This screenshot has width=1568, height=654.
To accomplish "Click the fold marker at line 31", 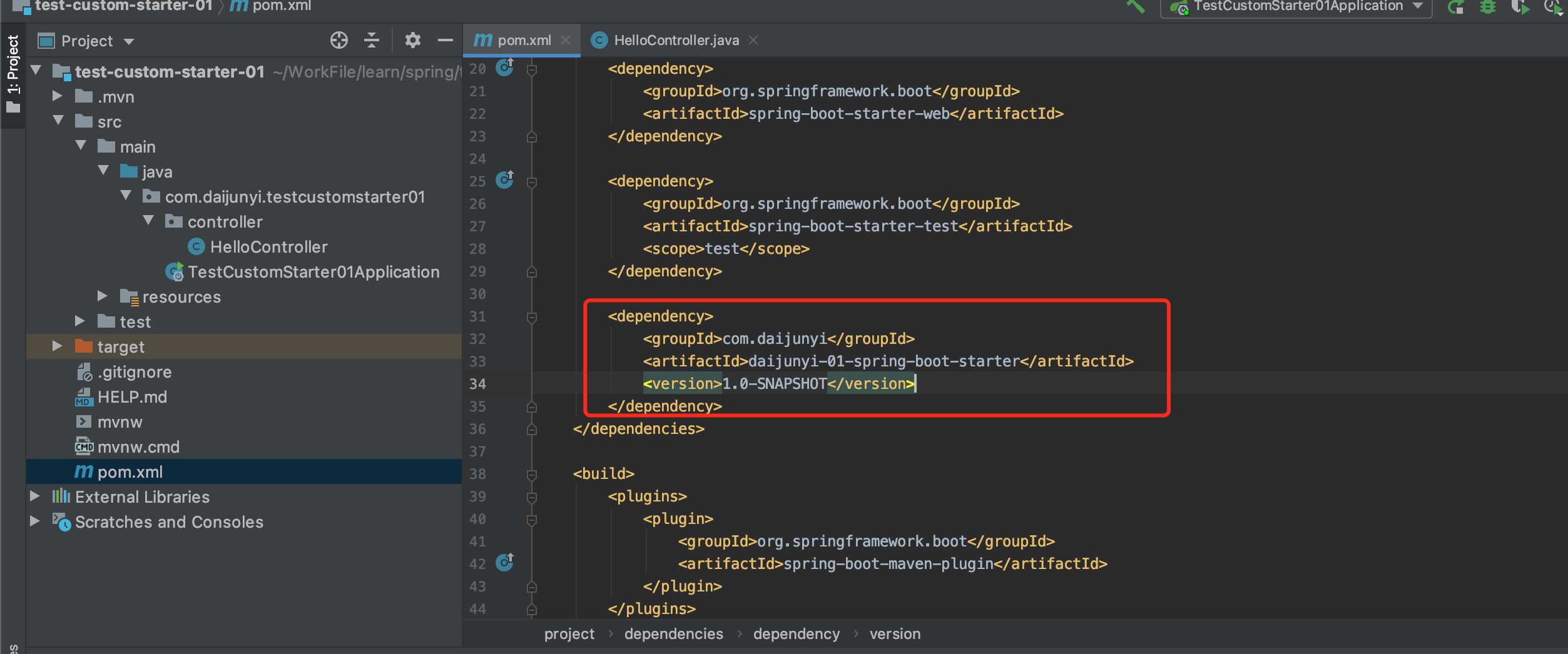I will [x=532, y=317].
